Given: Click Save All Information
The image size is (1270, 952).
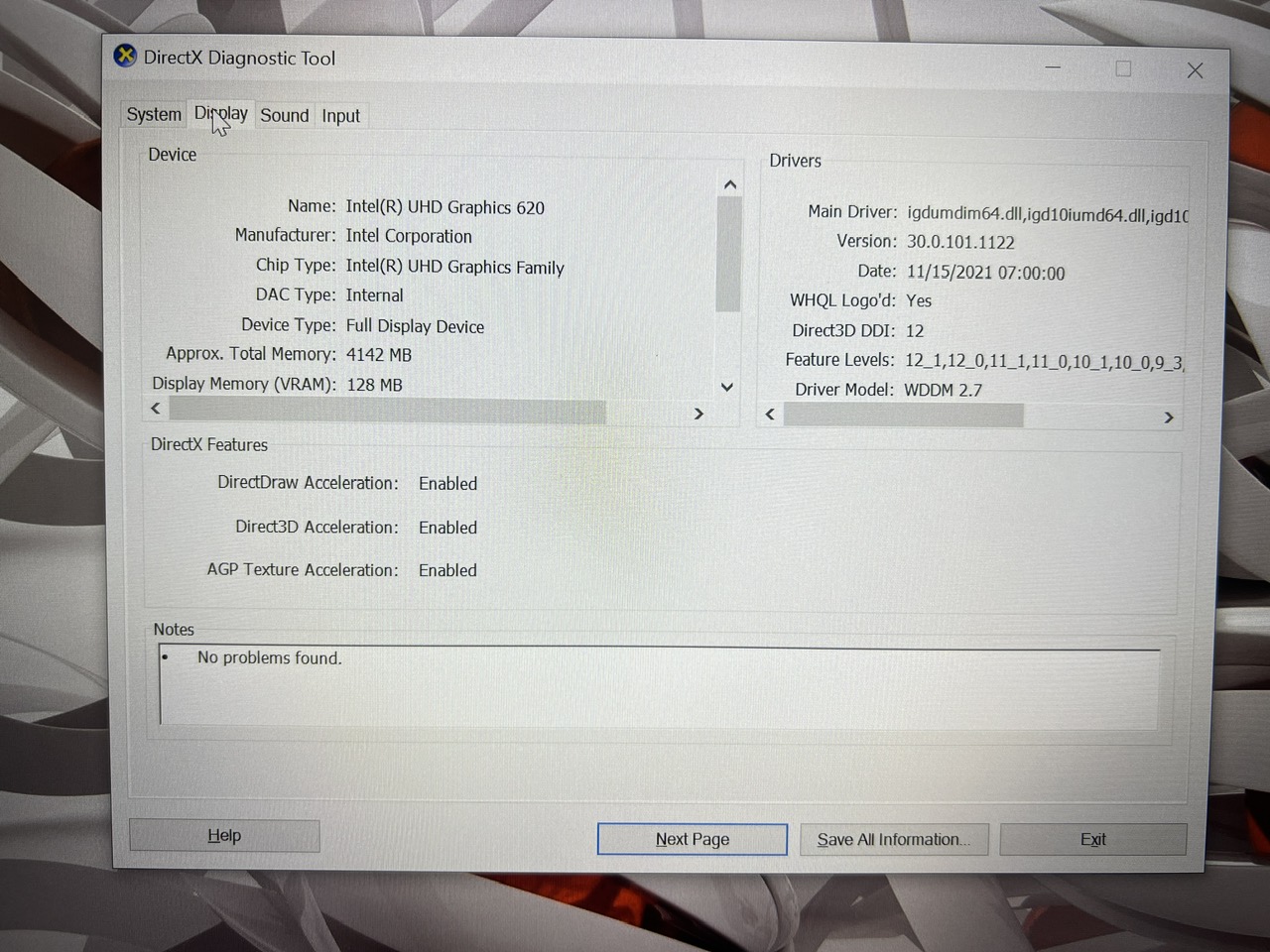Looking at the screenshot, I should 892,839.
